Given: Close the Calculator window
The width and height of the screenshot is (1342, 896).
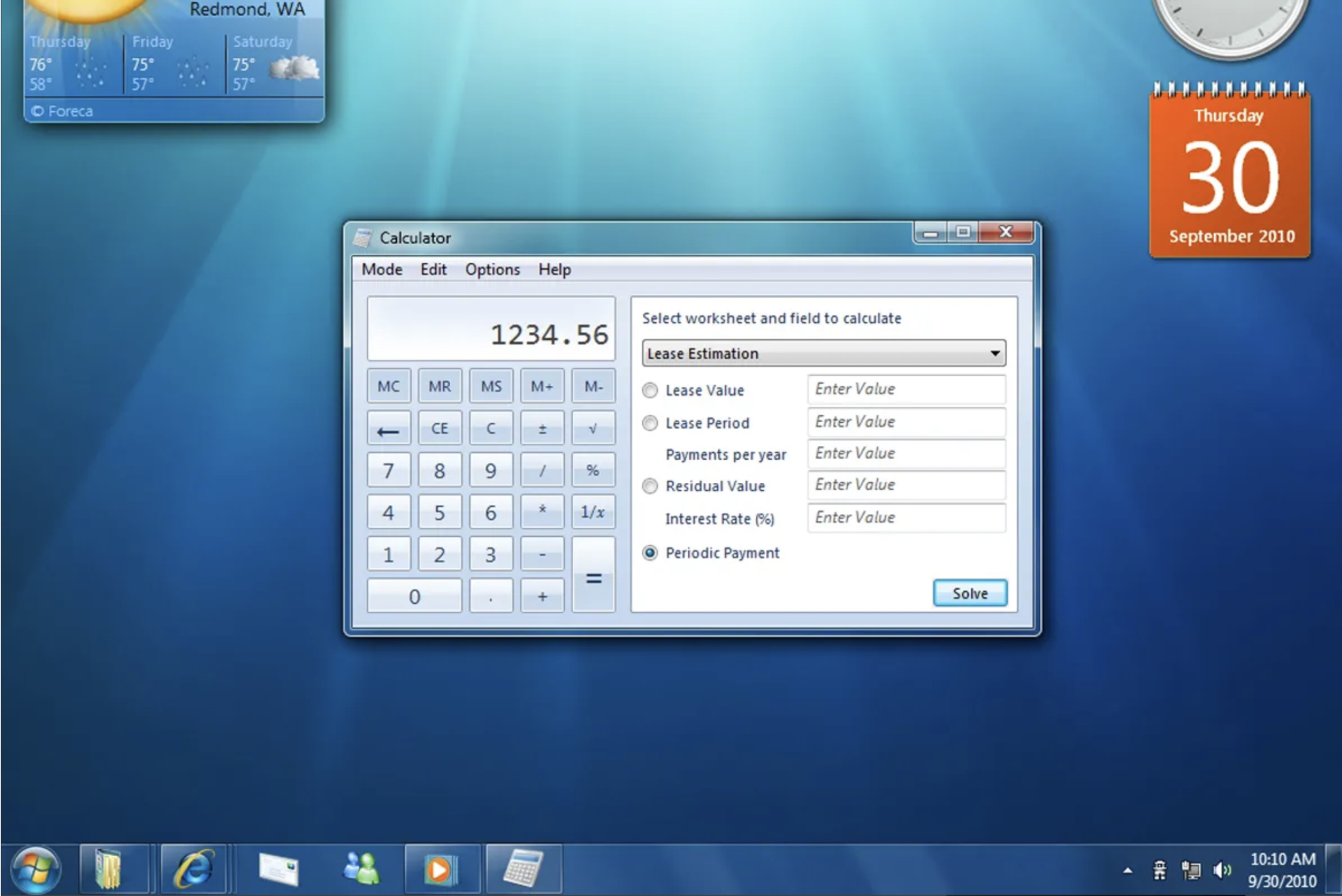Looking at the screenshot, I should point(1006,232).
